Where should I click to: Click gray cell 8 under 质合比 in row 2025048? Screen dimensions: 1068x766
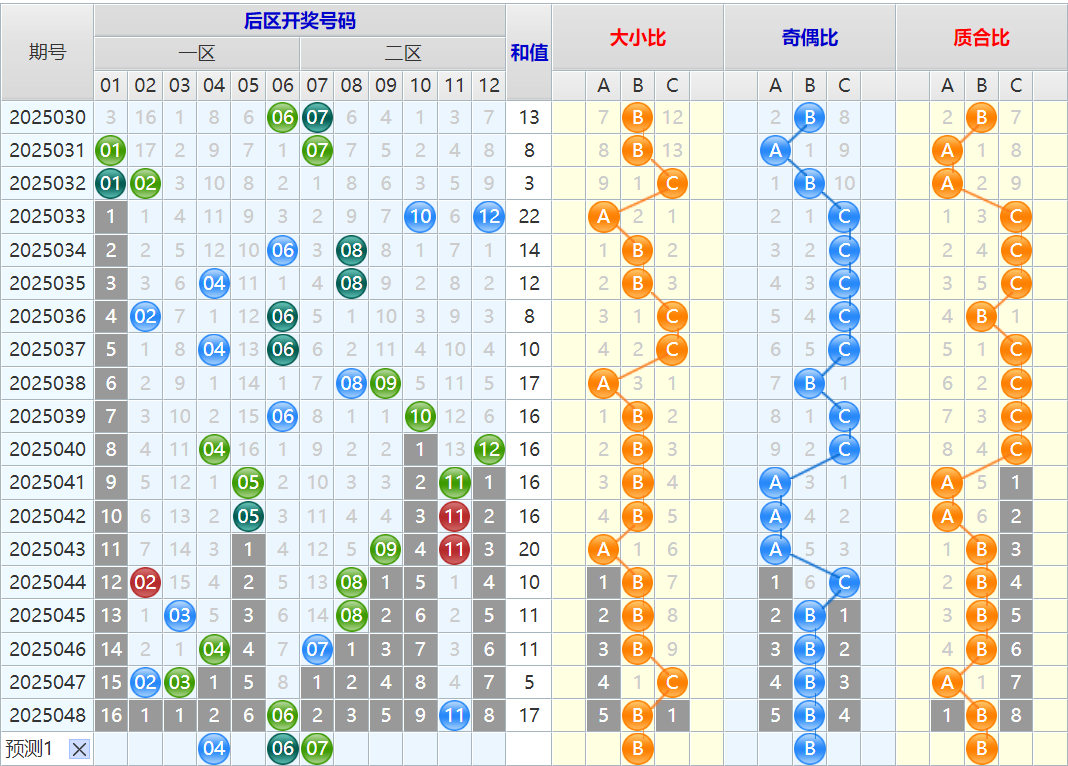1016,715
